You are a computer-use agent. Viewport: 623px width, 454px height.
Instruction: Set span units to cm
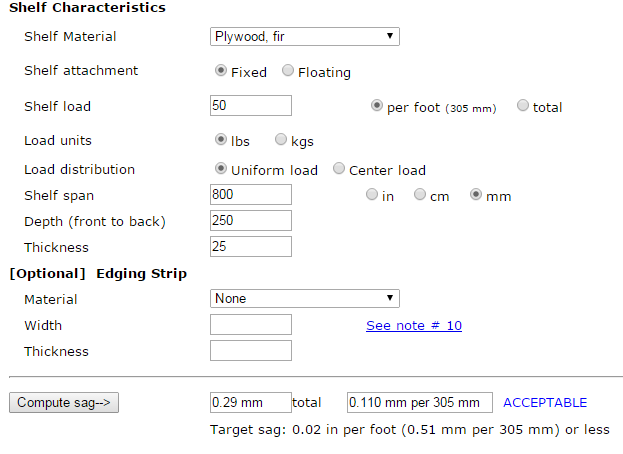click(x=420, y=195)
